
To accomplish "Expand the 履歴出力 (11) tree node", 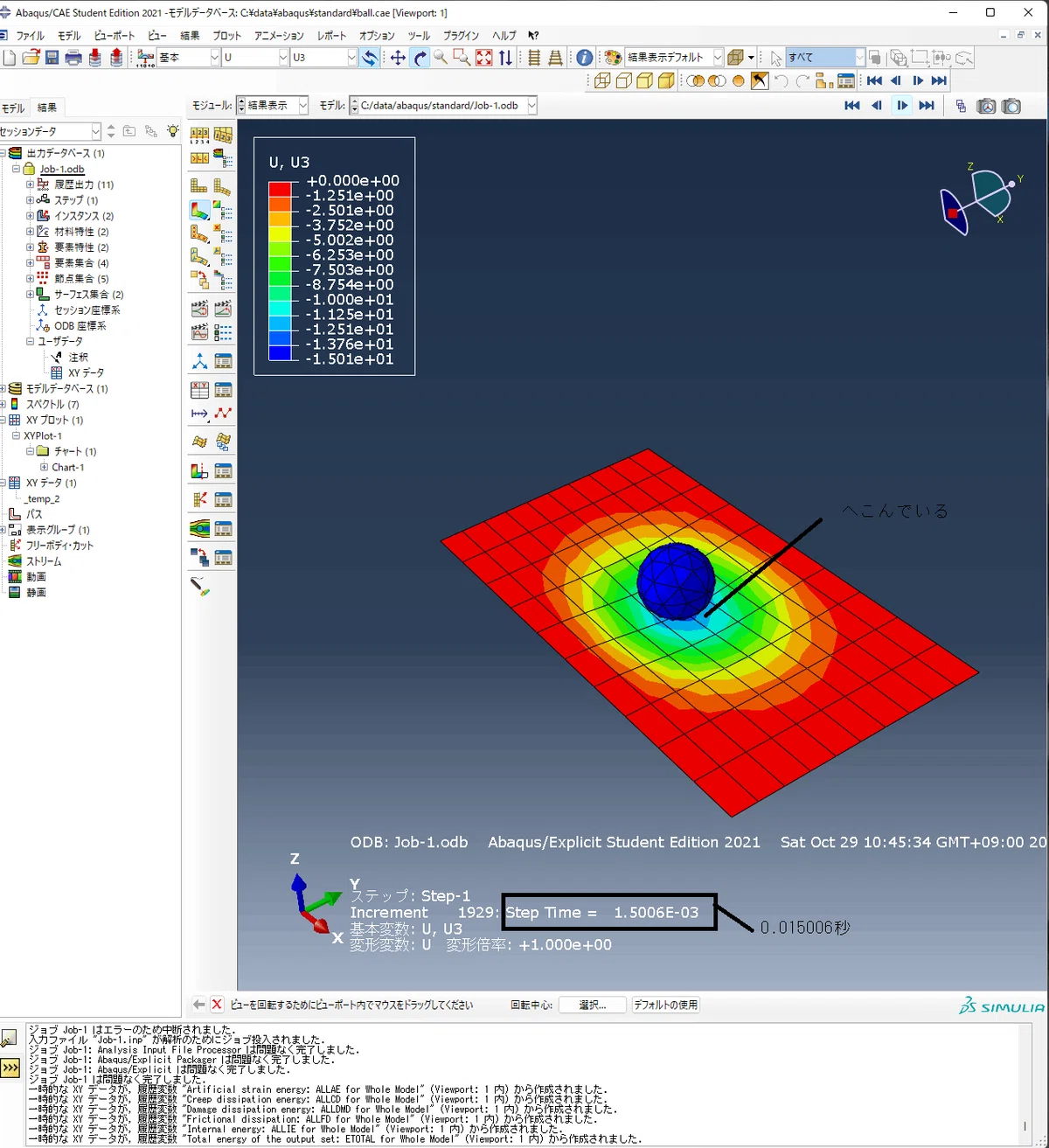I will [30, 184].
